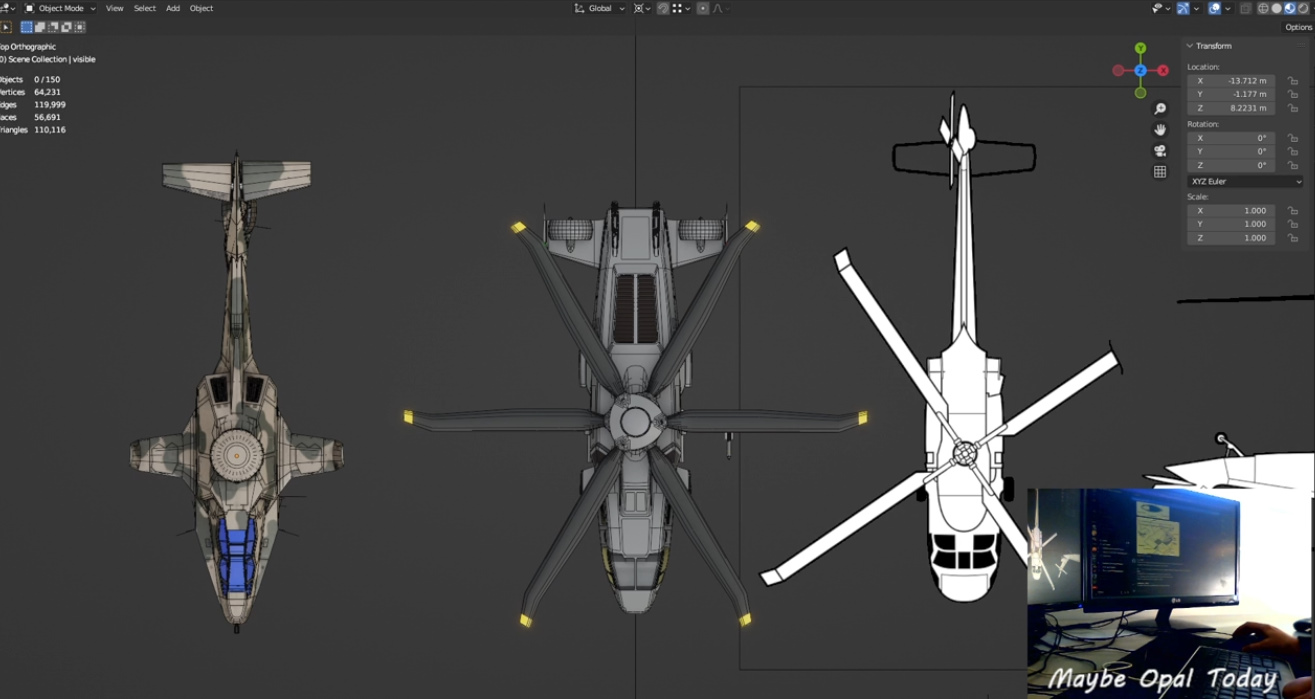This screenshot has height=699, width=1315.
Task: Select wireframe viewport shading
Action: [1263, 8]
